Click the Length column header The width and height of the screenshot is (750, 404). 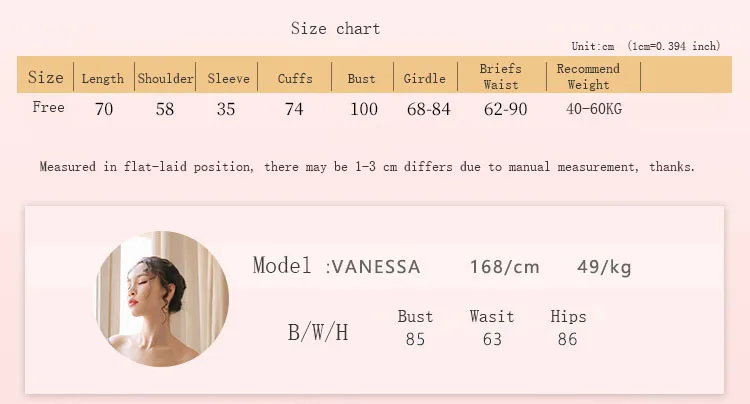coord(102,78)
